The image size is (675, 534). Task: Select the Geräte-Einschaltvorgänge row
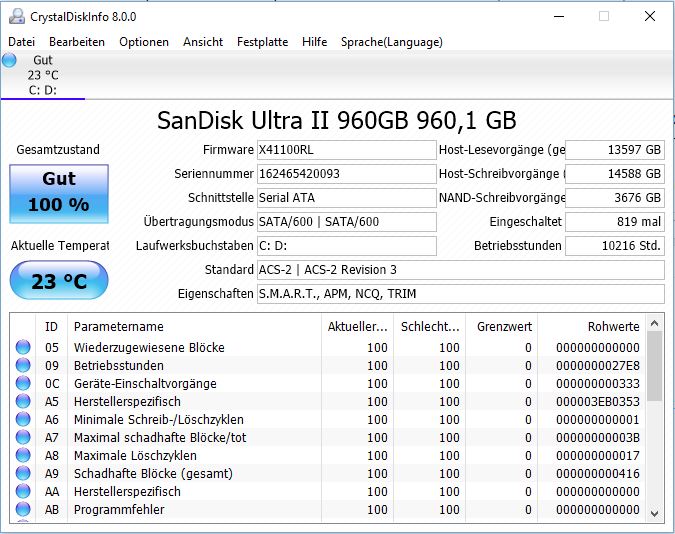pos(328,384)
